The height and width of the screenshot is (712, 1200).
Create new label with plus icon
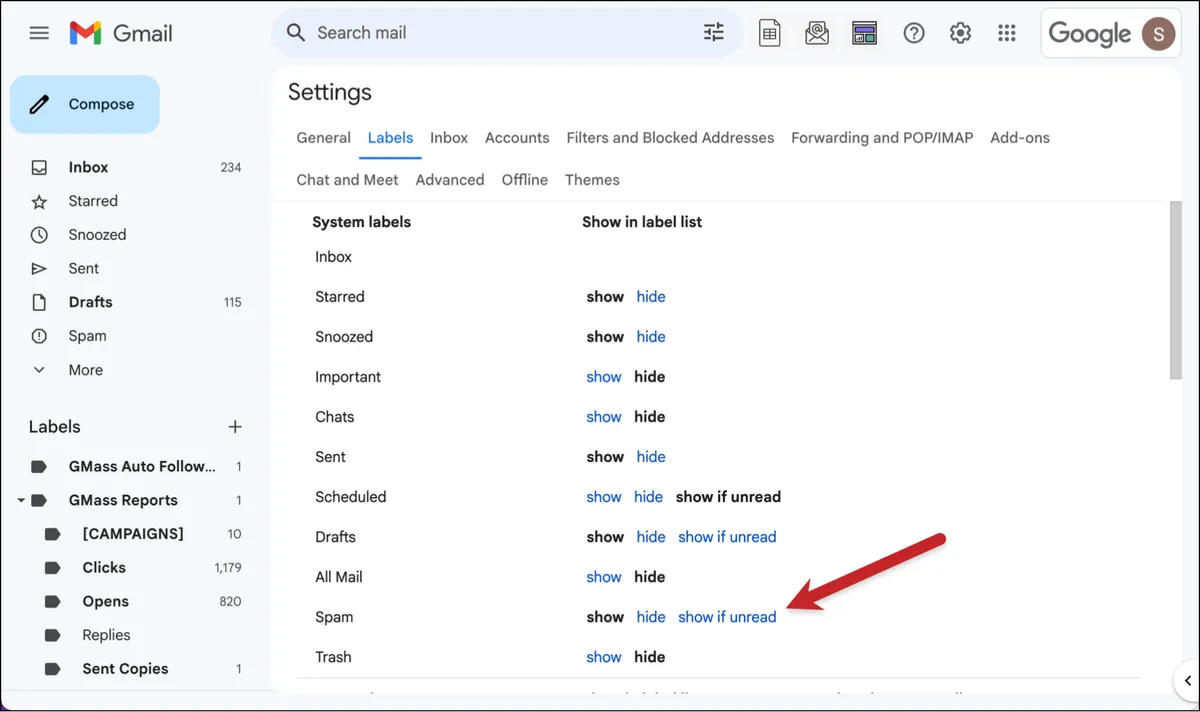[235, 427]
